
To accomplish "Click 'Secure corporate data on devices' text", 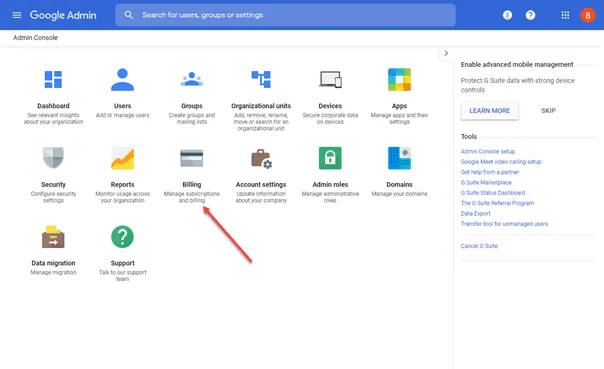I will (x=330, y=119).
